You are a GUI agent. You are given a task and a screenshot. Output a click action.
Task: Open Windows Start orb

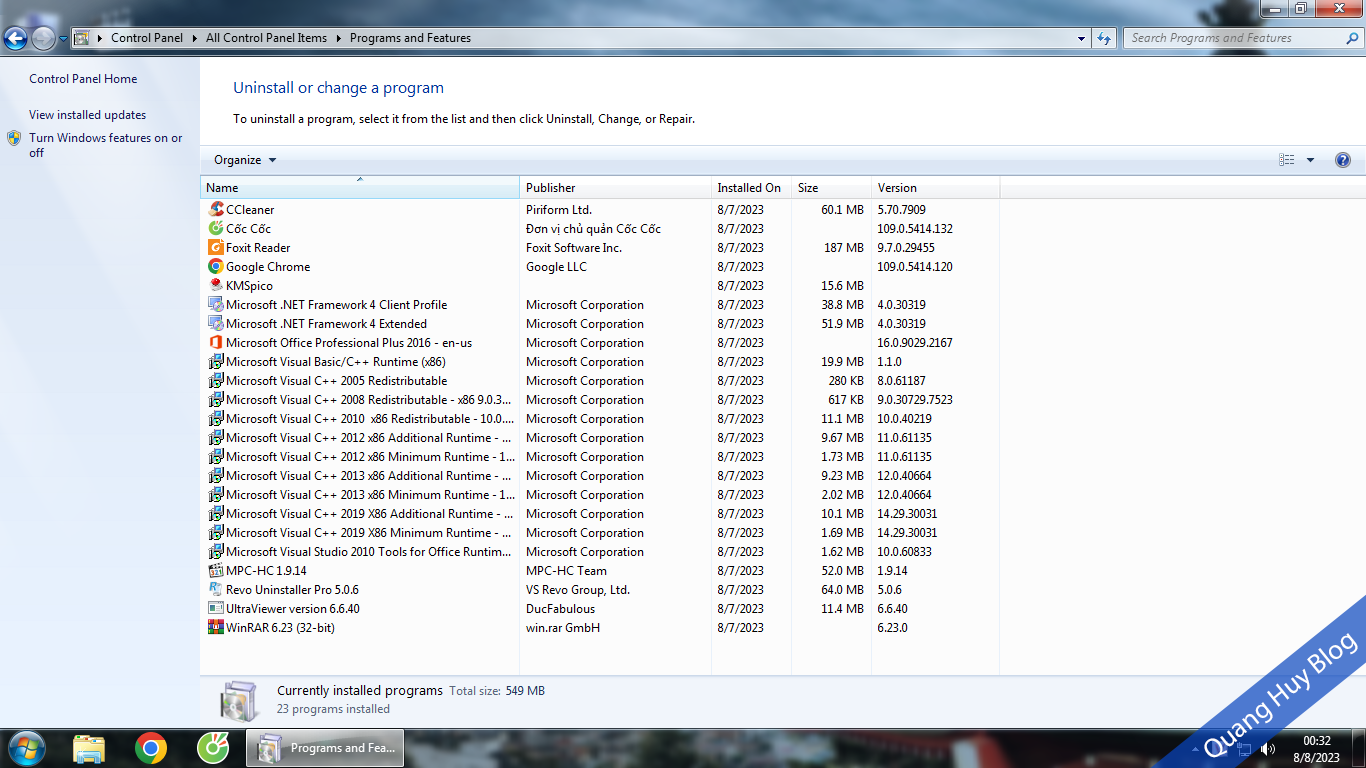25,748
